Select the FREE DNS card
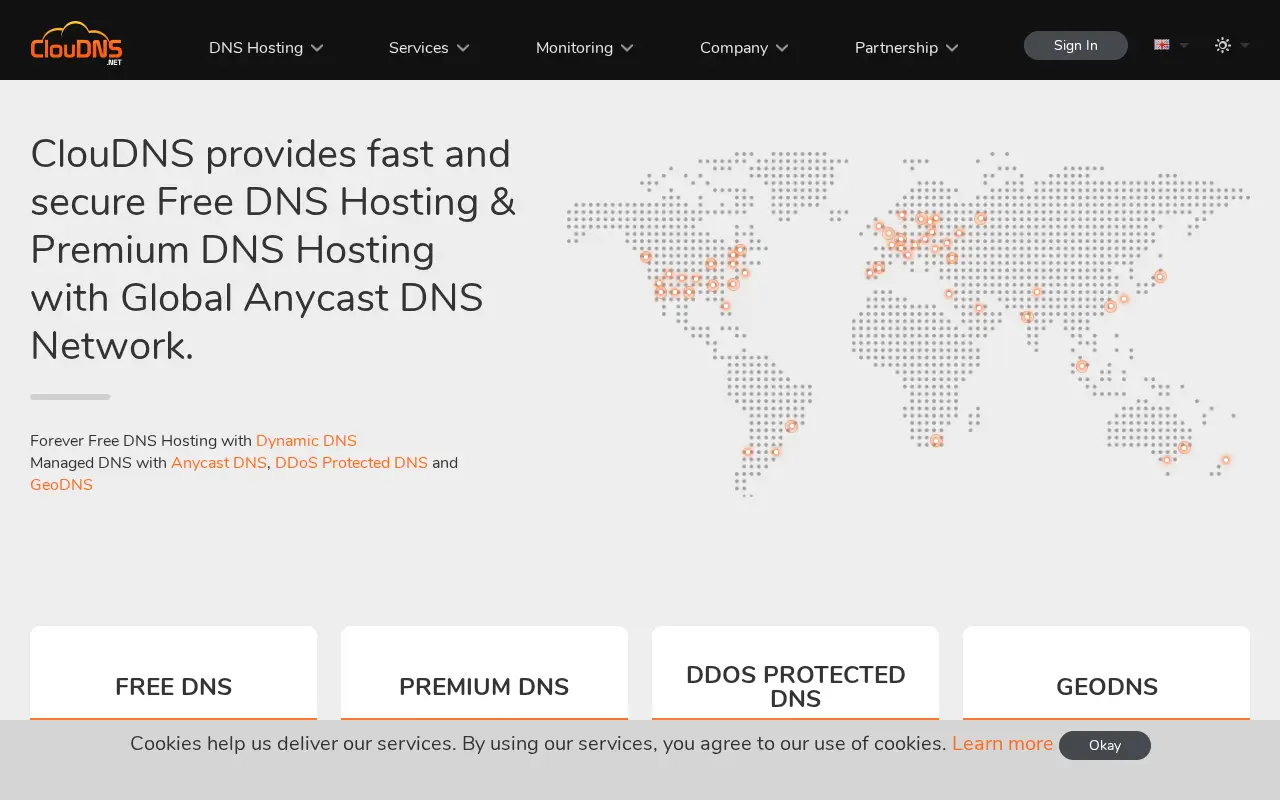 coord(173,673)
